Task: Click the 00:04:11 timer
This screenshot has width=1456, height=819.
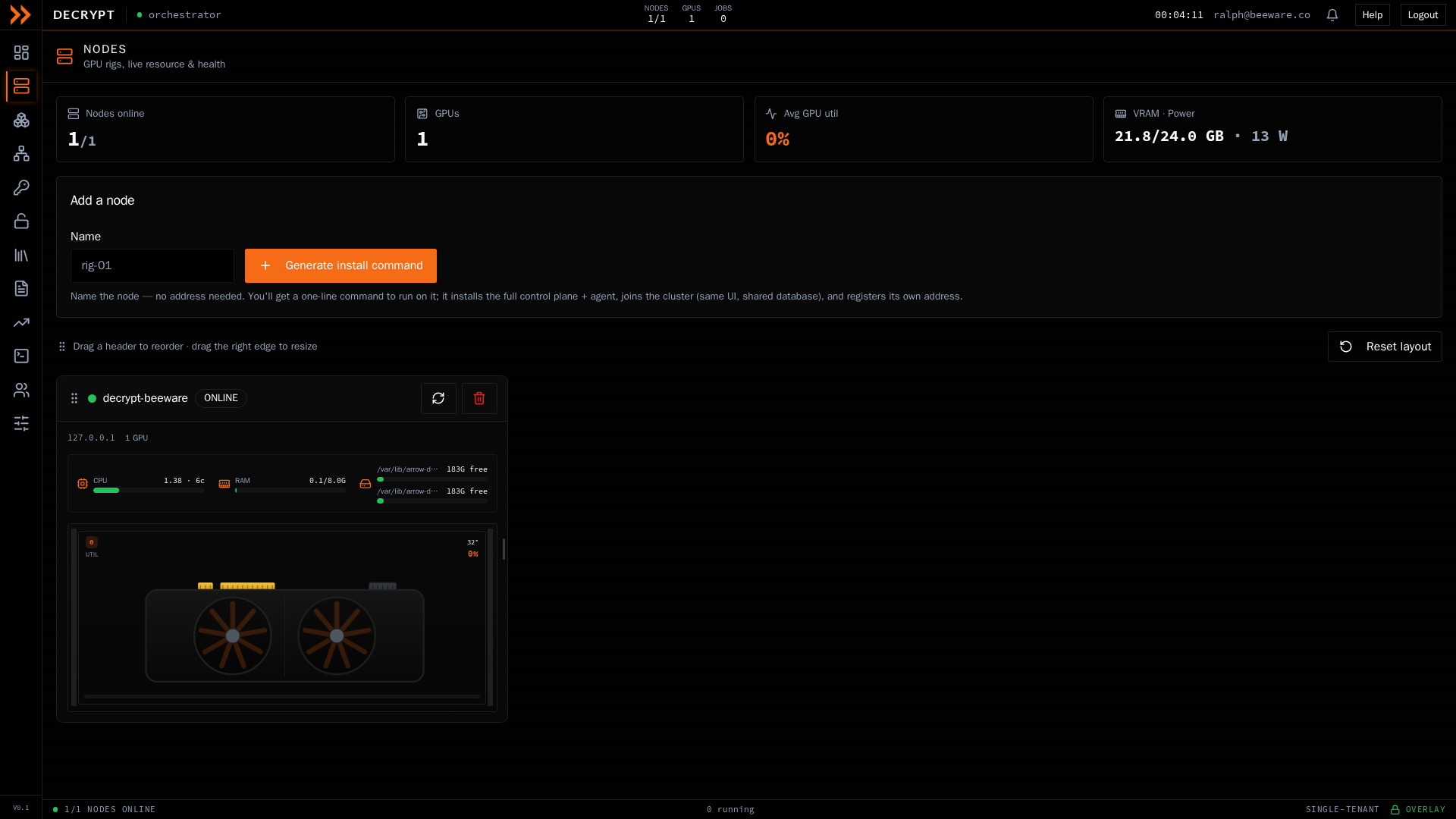Action: point(1178,15)
